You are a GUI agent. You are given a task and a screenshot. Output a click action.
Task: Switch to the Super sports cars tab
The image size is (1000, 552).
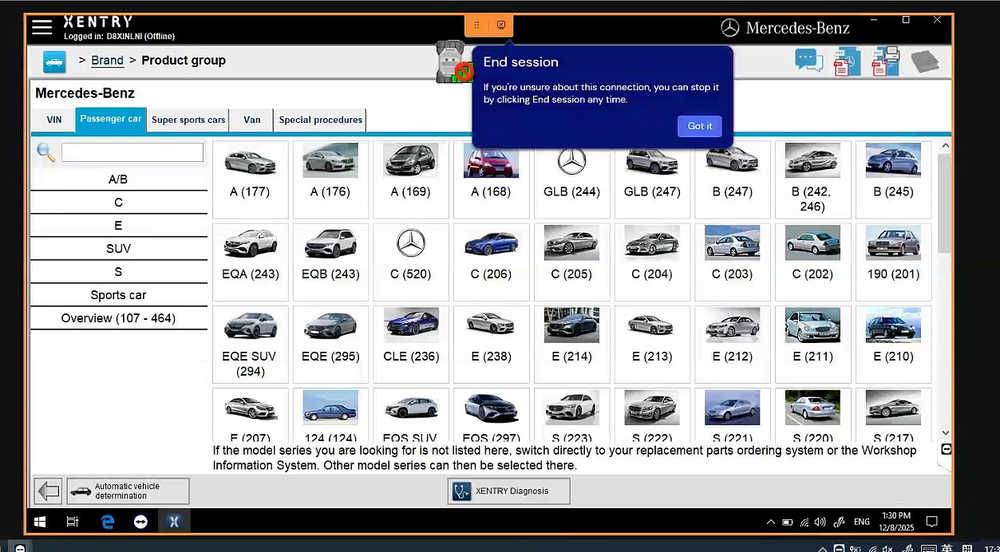188,120
